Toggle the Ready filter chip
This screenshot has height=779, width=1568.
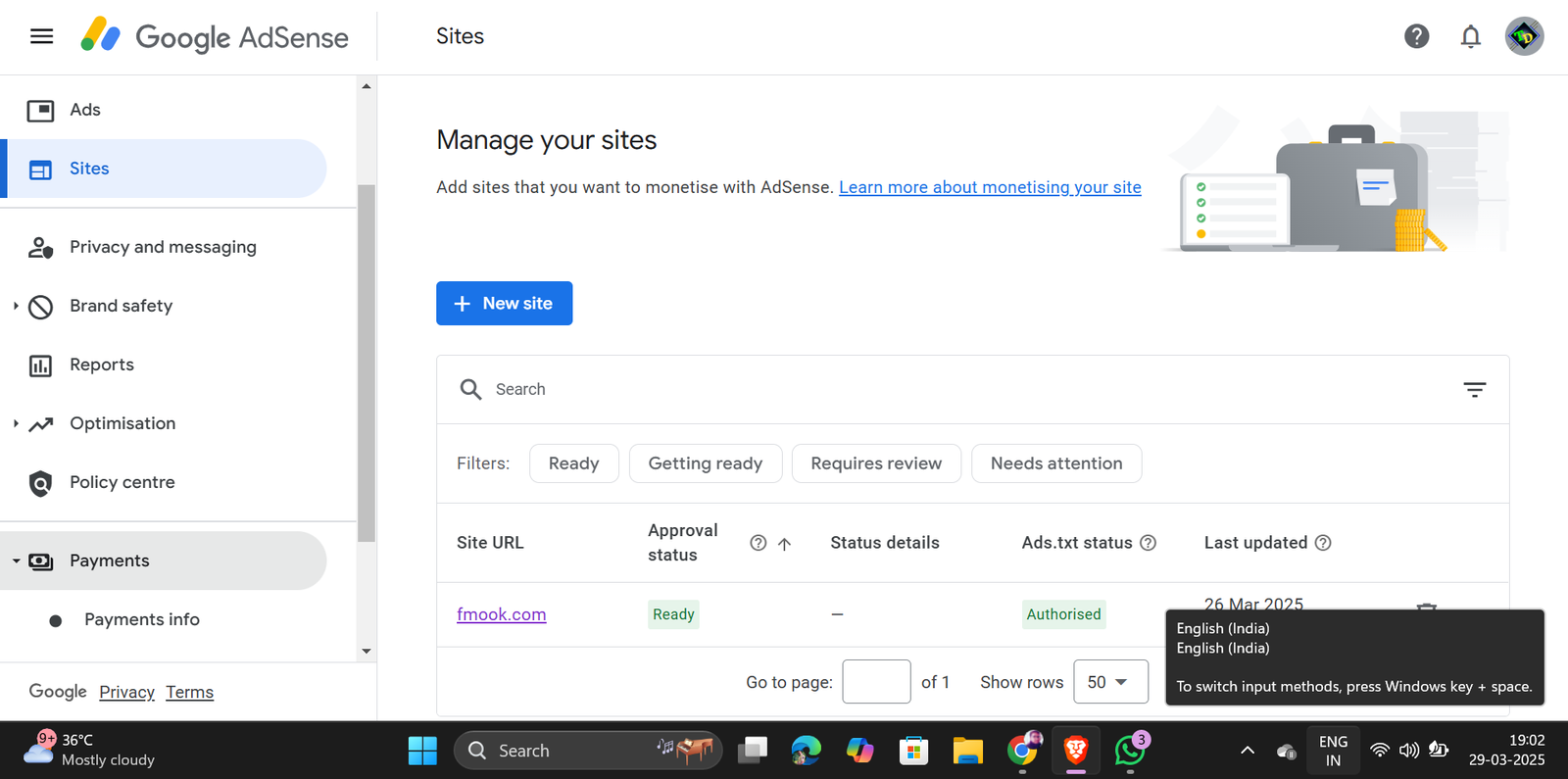click(x=573, y=463)
